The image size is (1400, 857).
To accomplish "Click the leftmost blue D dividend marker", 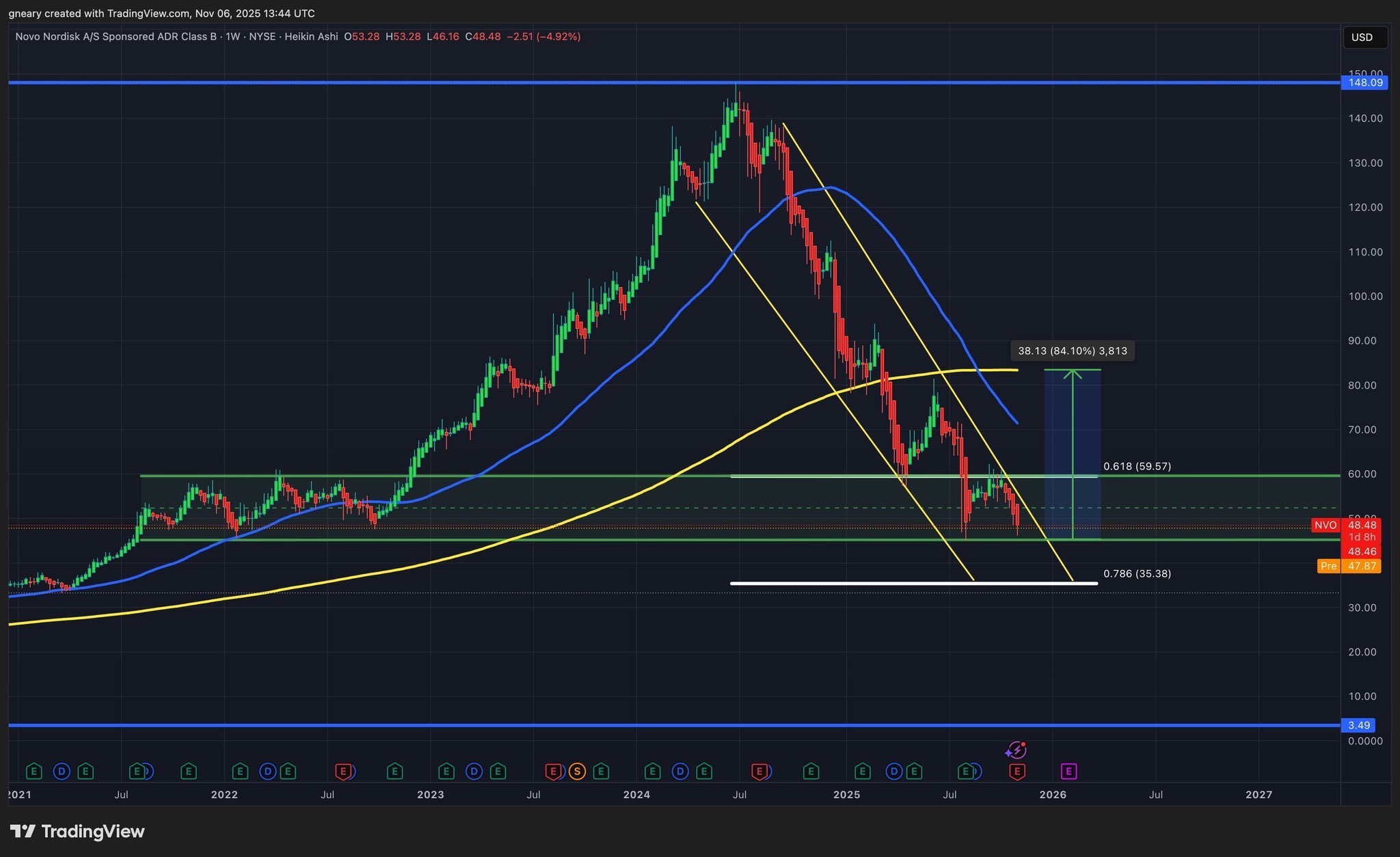I will [x=62, y=772].
